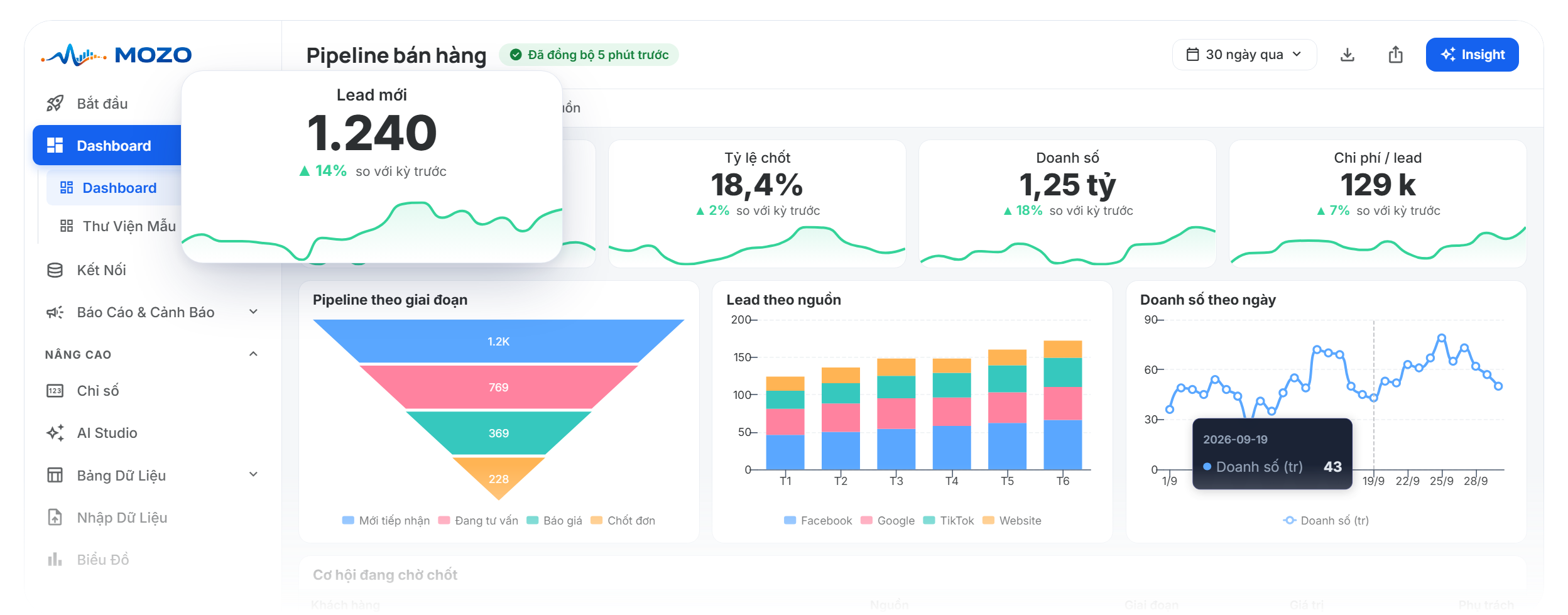This screenshot has height=615, width=1568.
Task: Click the T3 stacked bar
Action: [896, 414]
